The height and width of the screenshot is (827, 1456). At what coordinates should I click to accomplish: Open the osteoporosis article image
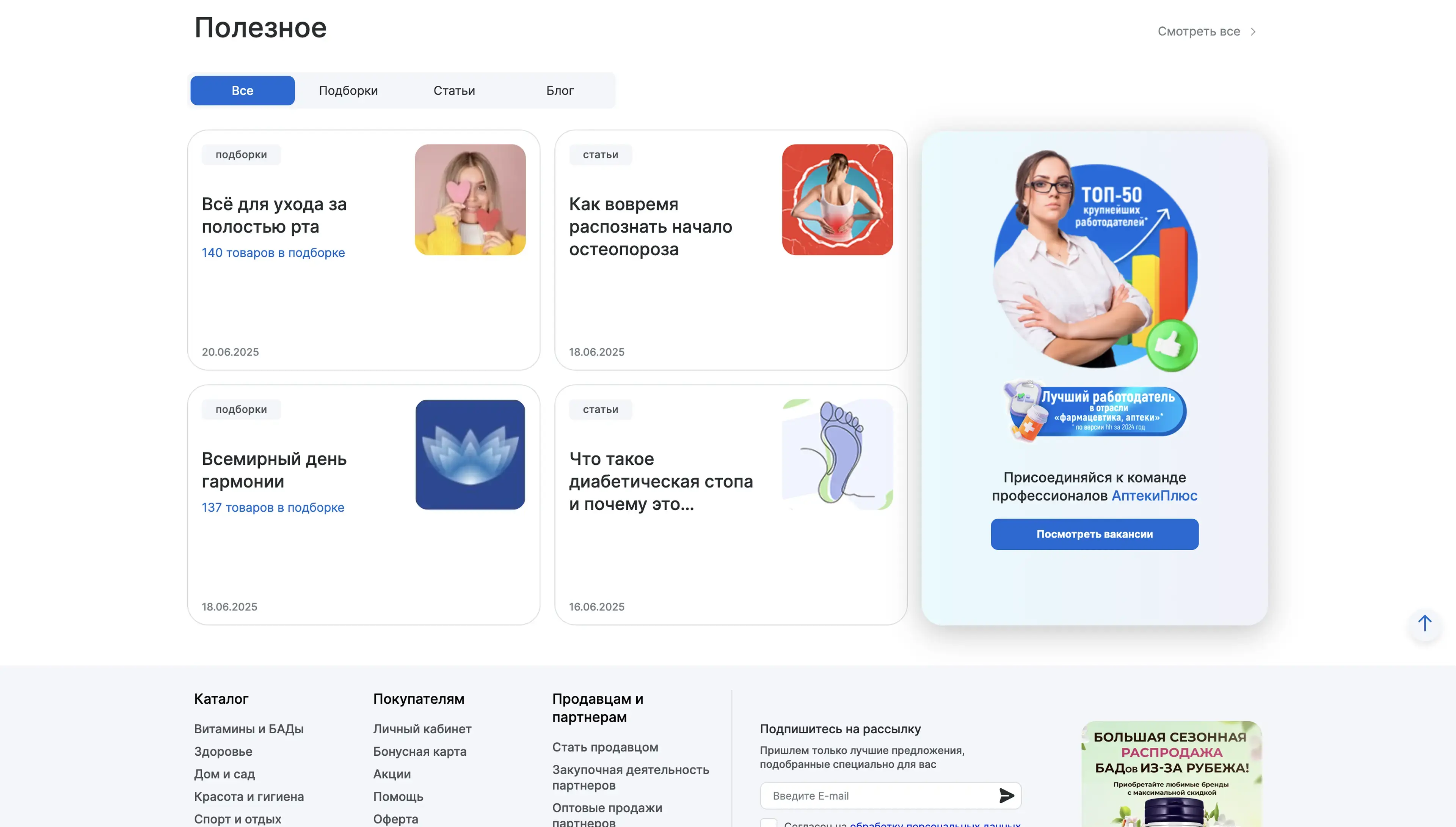[837, 200]
